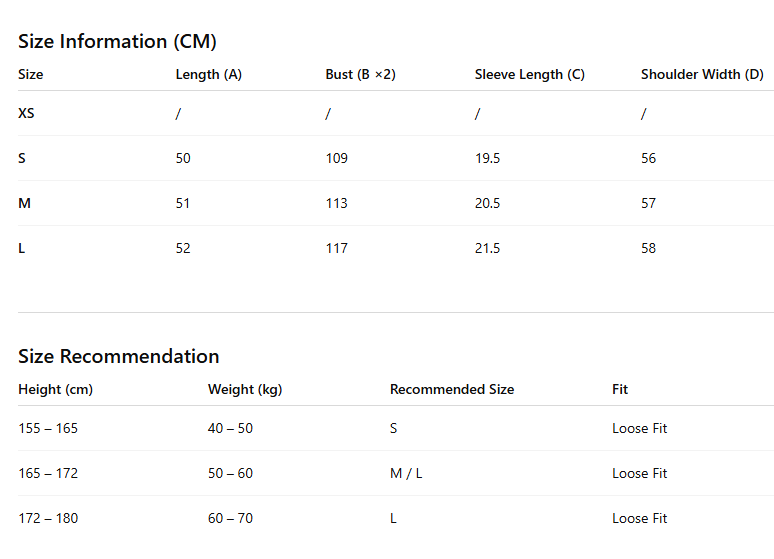Click the S size row label
Viewport: 774px width, 559px height.
[22, 159]
